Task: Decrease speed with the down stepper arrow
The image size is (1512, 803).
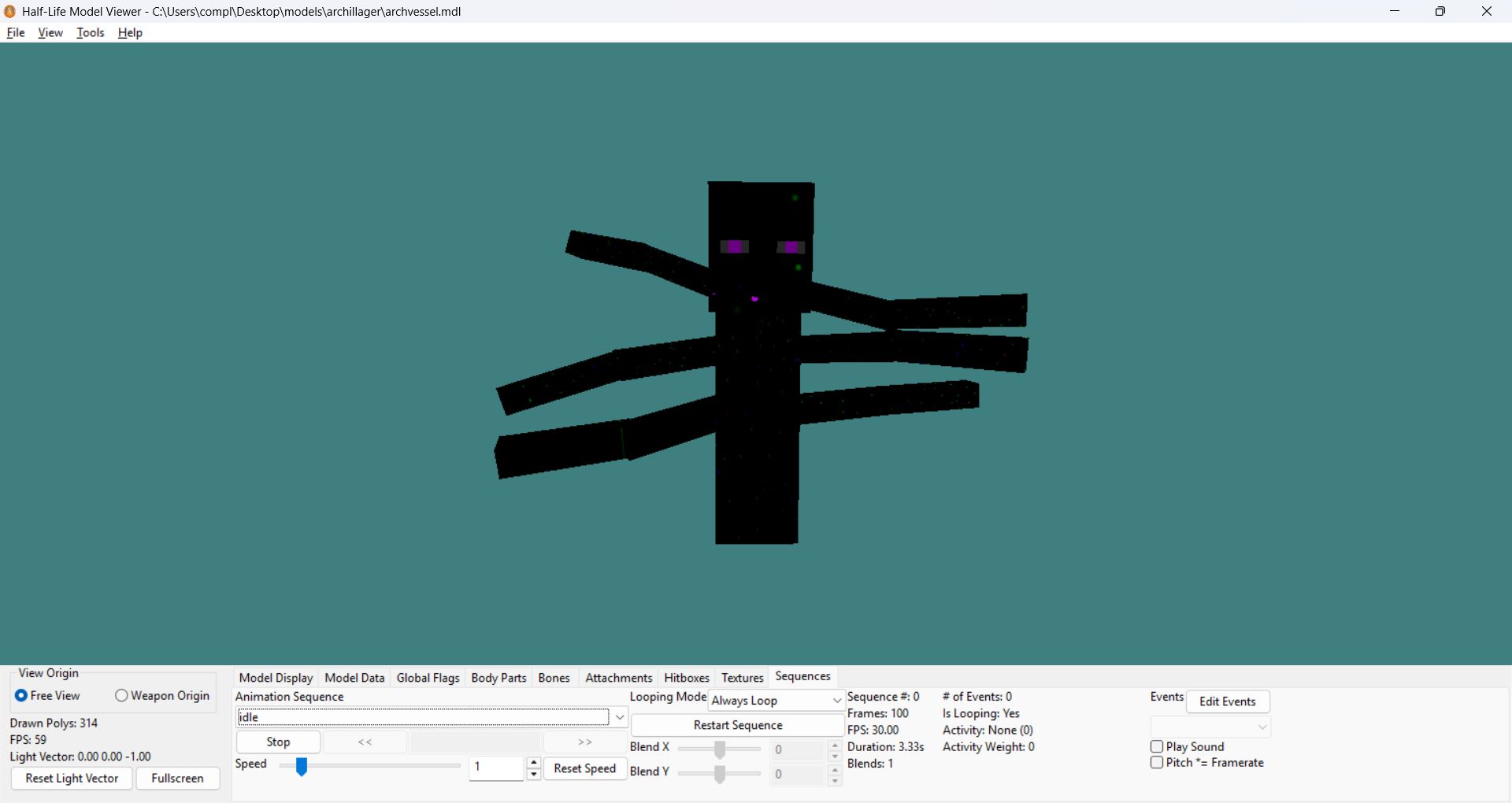Action: [x=534, y=774]
